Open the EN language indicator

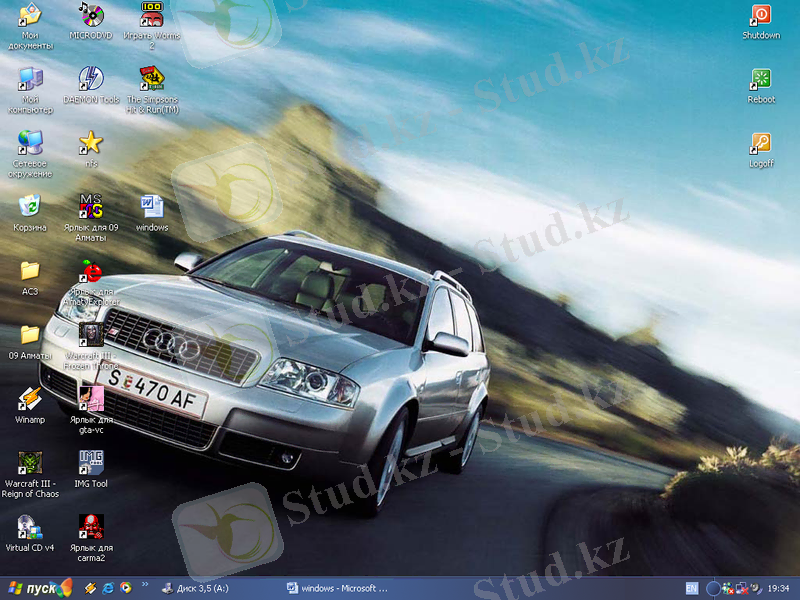click(691, 588)
